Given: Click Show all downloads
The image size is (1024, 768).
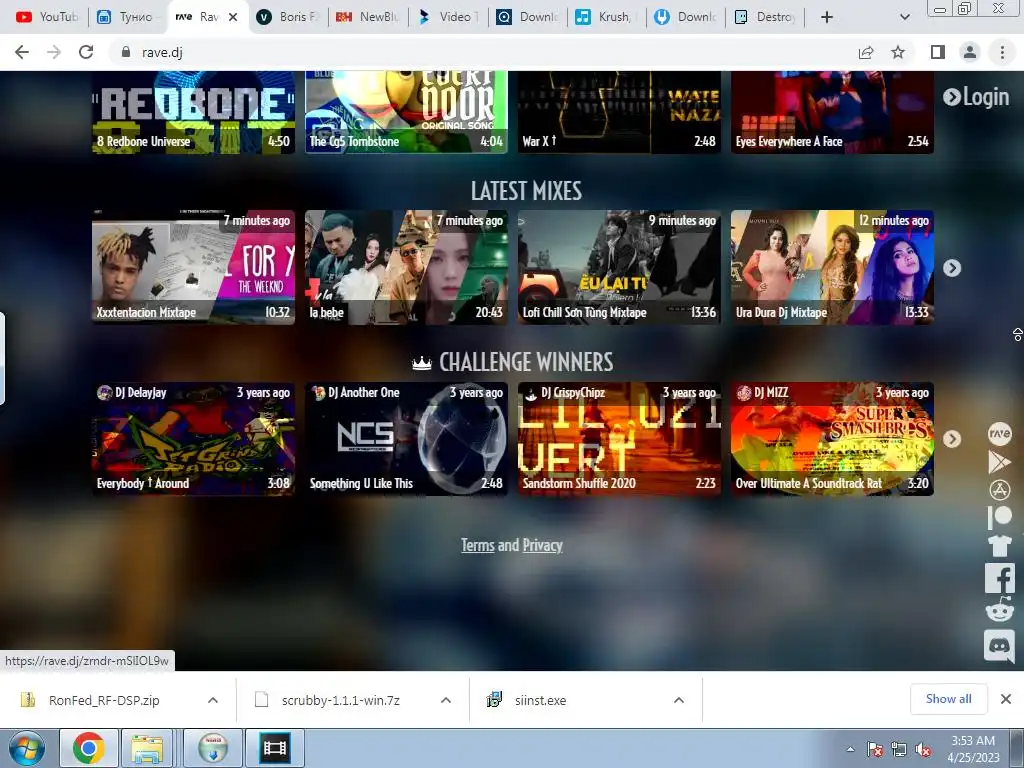Looking at the screenshot, I should pos(948,699).
